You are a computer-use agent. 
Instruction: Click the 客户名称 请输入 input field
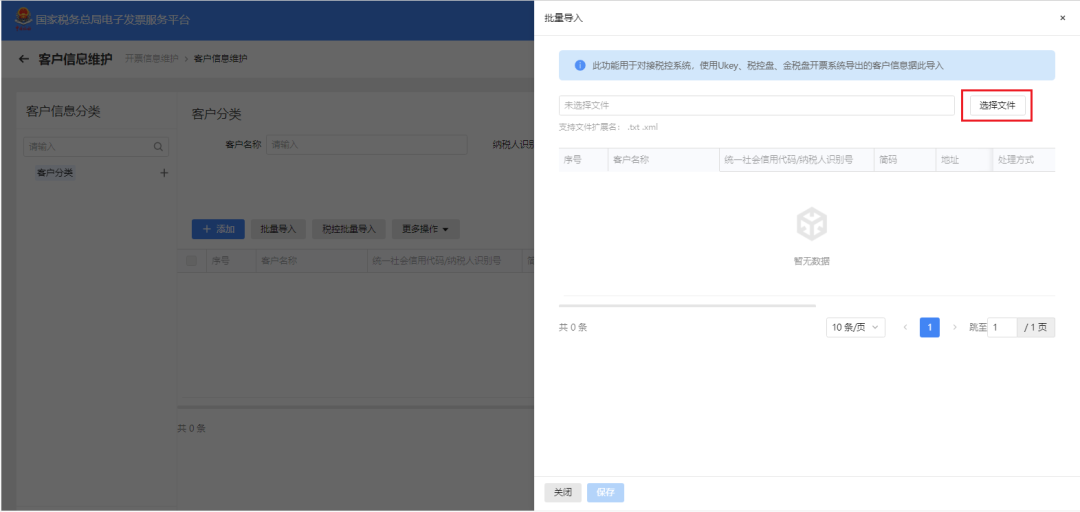coord(366,145)
